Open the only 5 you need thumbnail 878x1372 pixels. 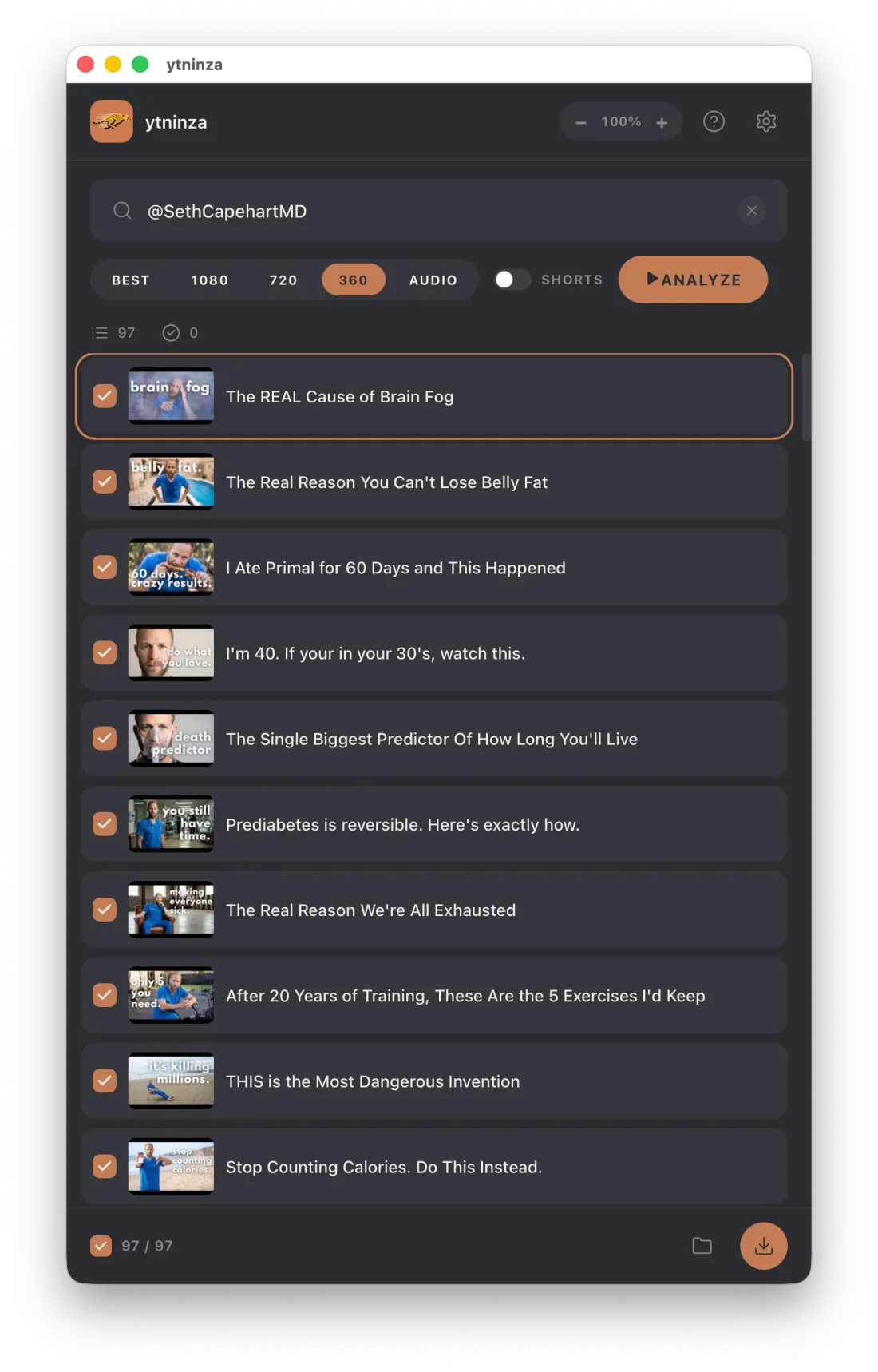171,995
